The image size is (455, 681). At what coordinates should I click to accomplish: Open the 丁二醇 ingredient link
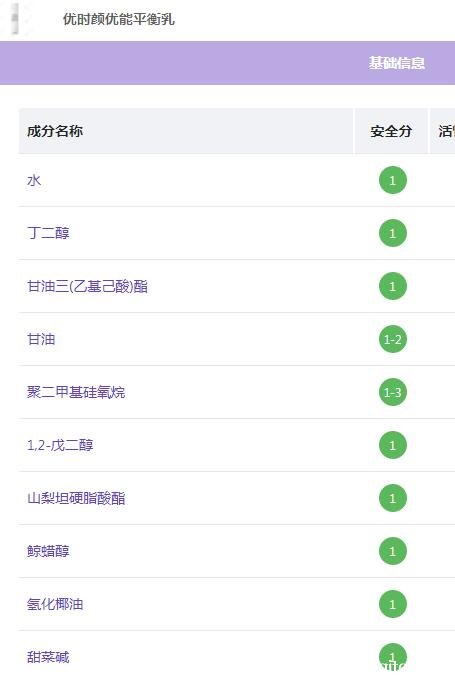click(x=48, y=233)
